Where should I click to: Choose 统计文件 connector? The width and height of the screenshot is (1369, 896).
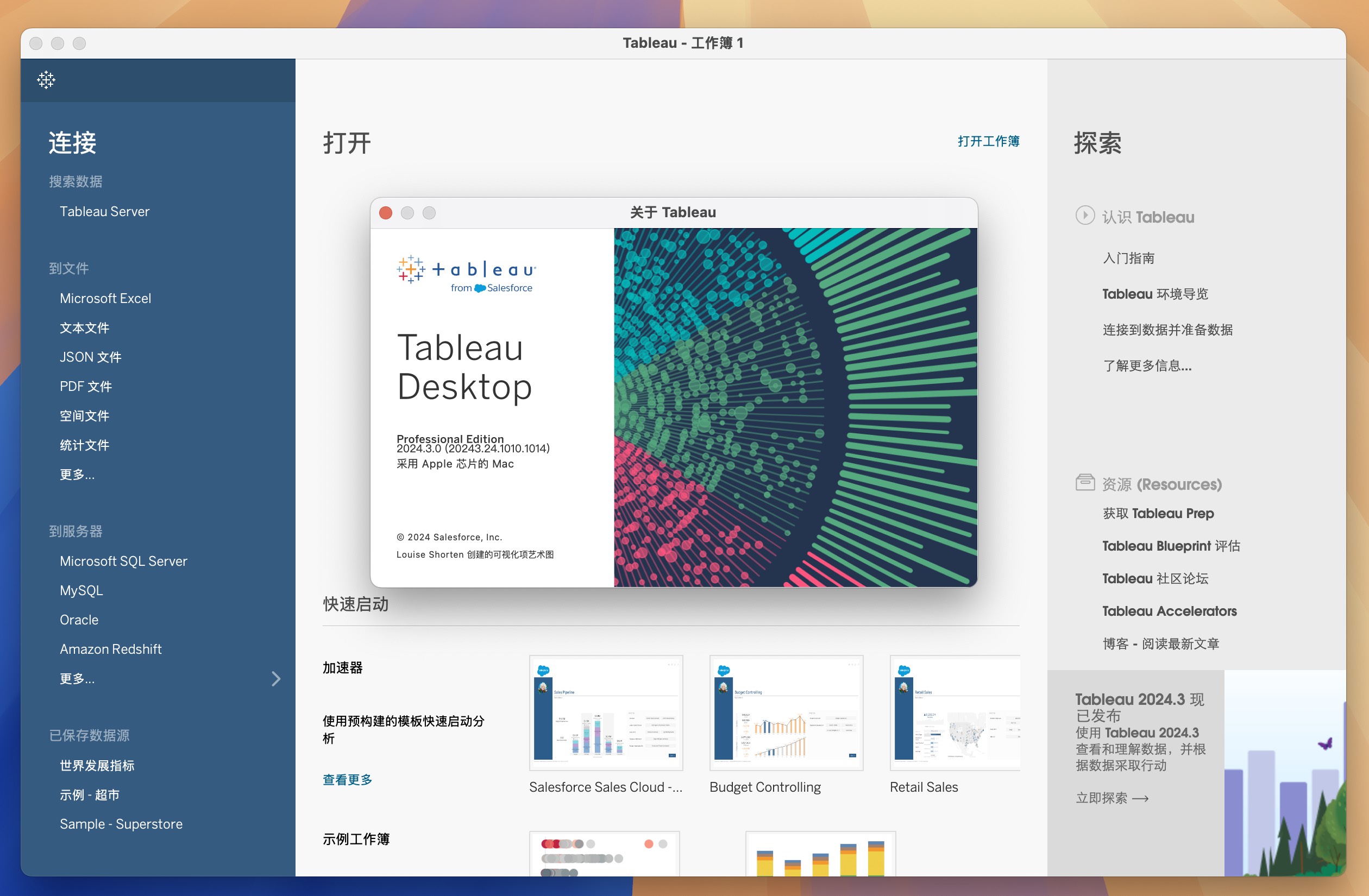(x=84, y=445)
